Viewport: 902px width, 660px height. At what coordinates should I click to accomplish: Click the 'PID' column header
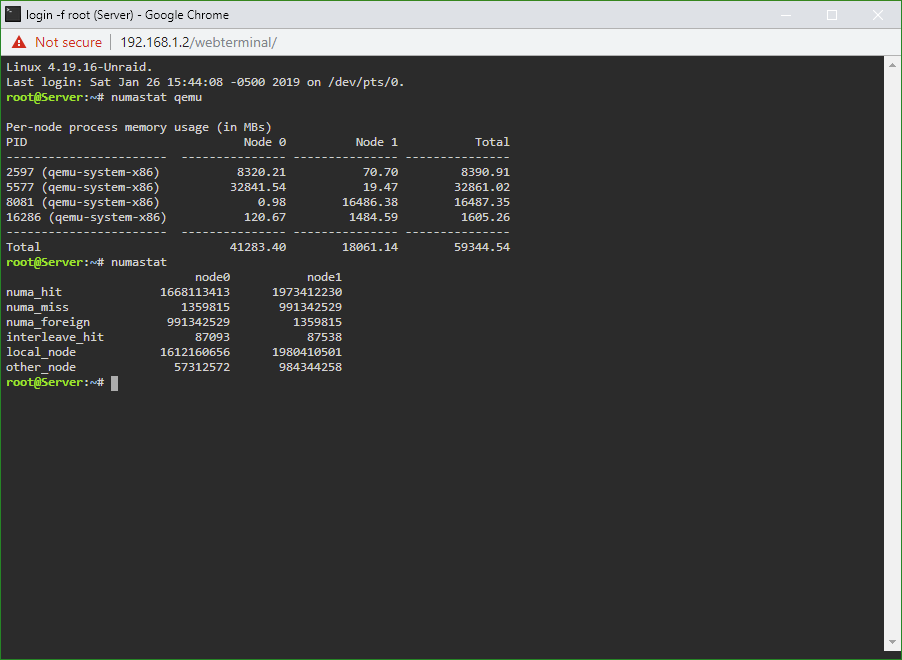17,142
